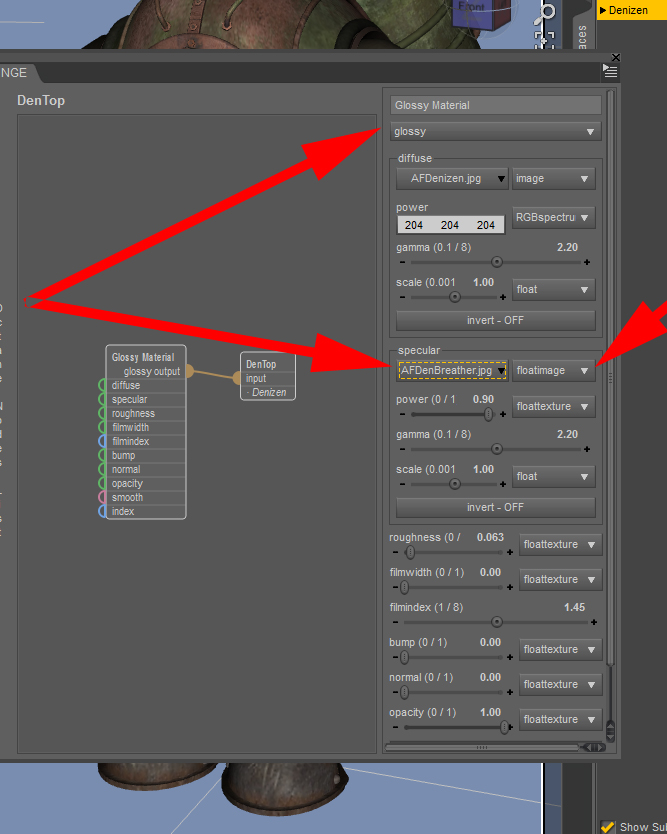This screenshot has height=834, width=667.
Task: Open normal floattexture dropdown
Action: click(561, 684)
